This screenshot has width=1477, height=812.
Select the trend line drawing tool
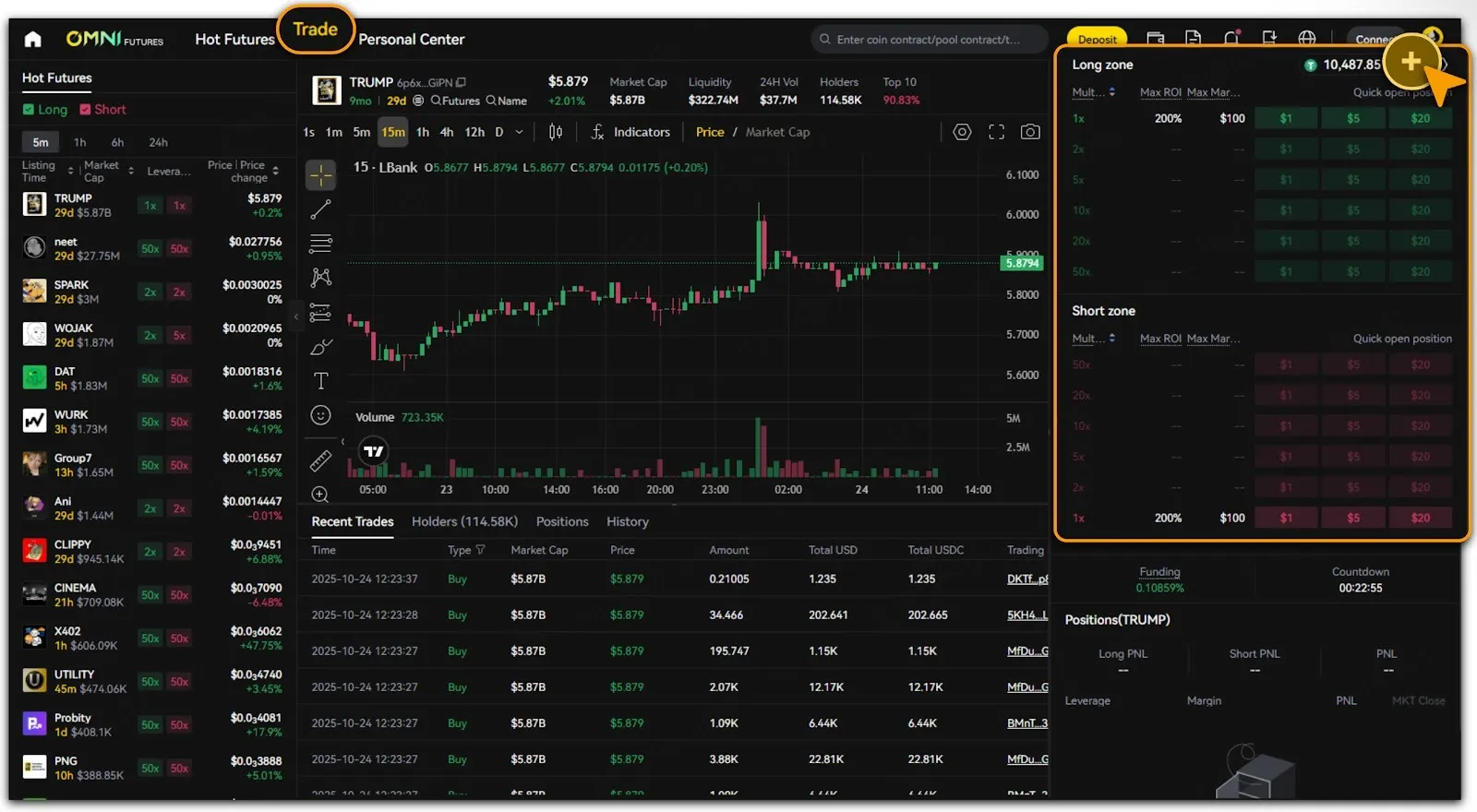(x=320, y=209)
